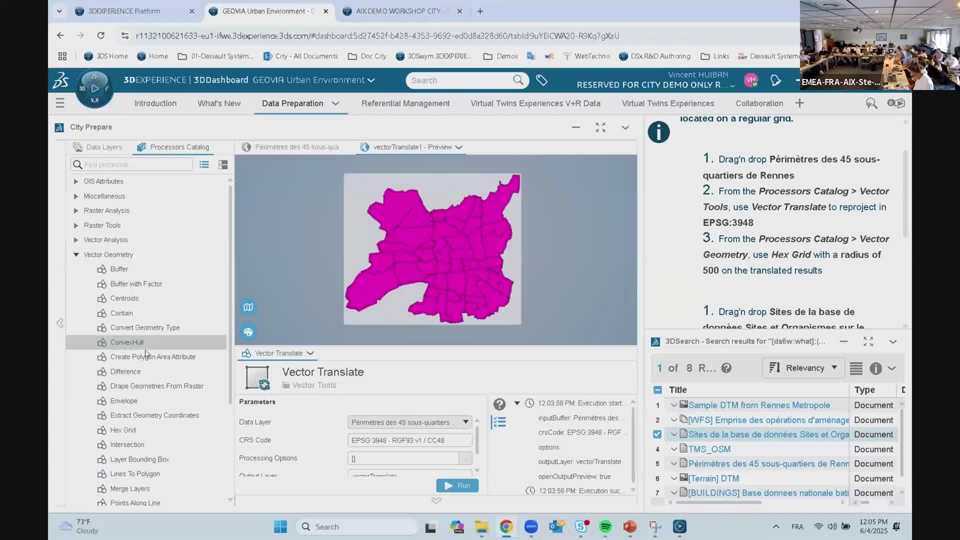Select the Merge Layers processor
The image size is (960, 540).
pos(130,489)
